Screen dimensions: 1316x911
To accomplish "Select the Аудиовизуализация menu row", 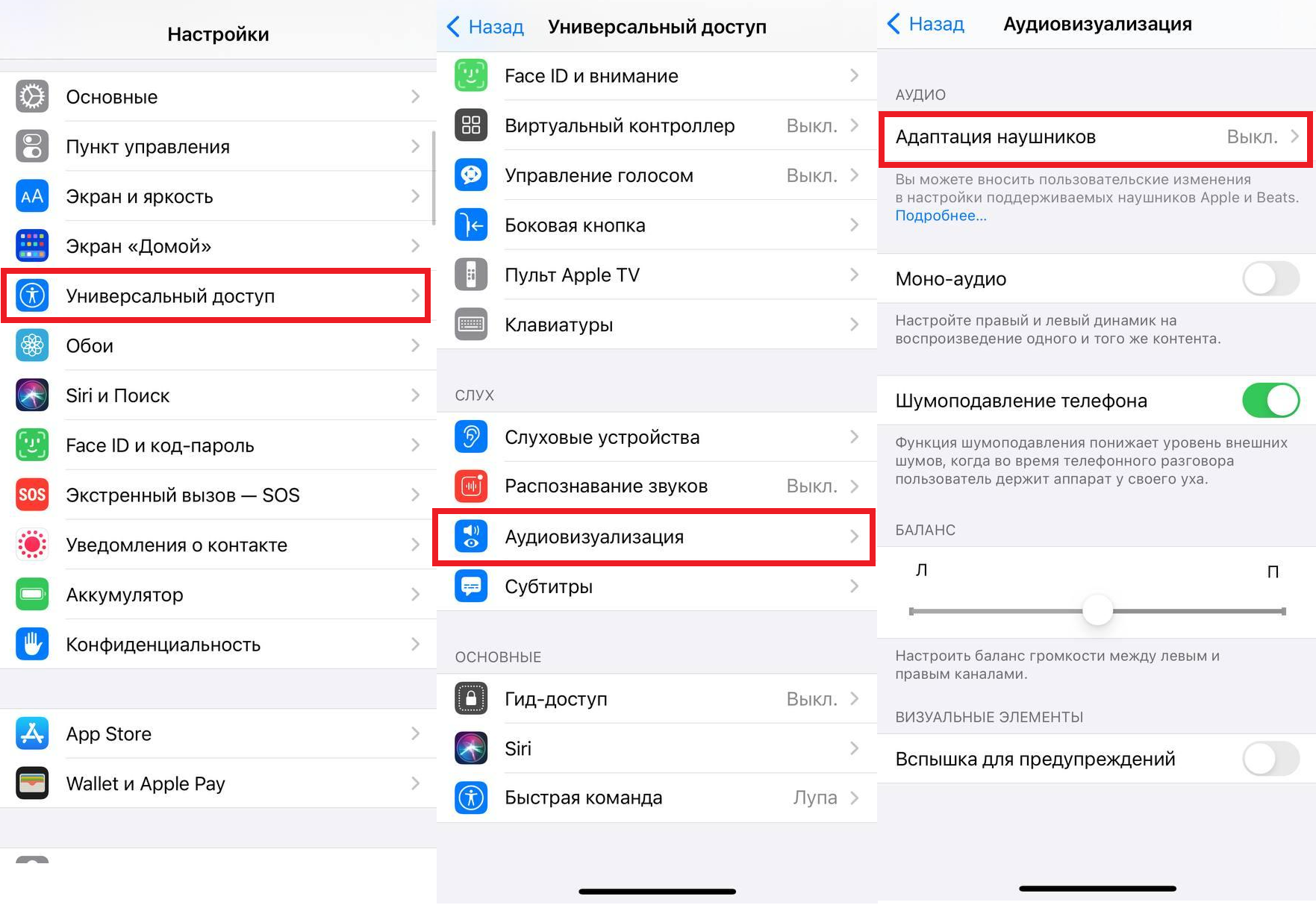I will tap(654, 536).
